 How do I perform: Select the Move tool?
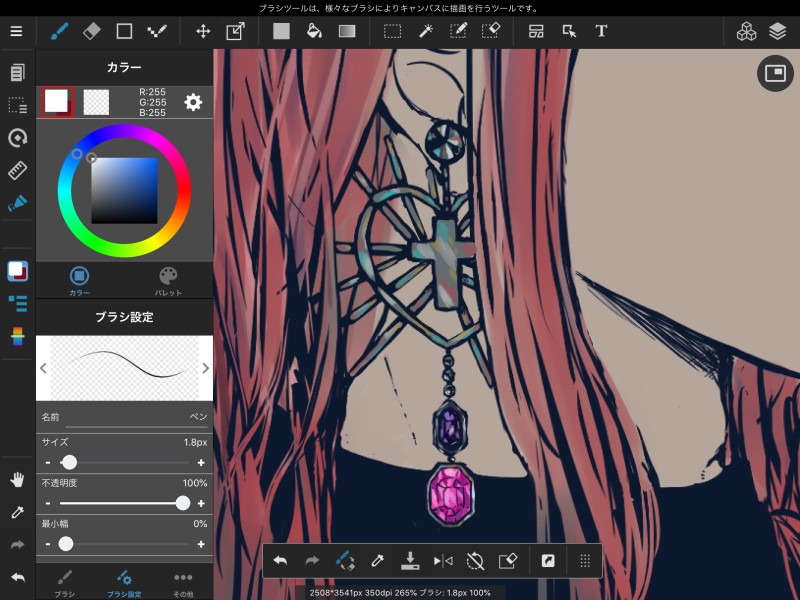click(203, 31)
